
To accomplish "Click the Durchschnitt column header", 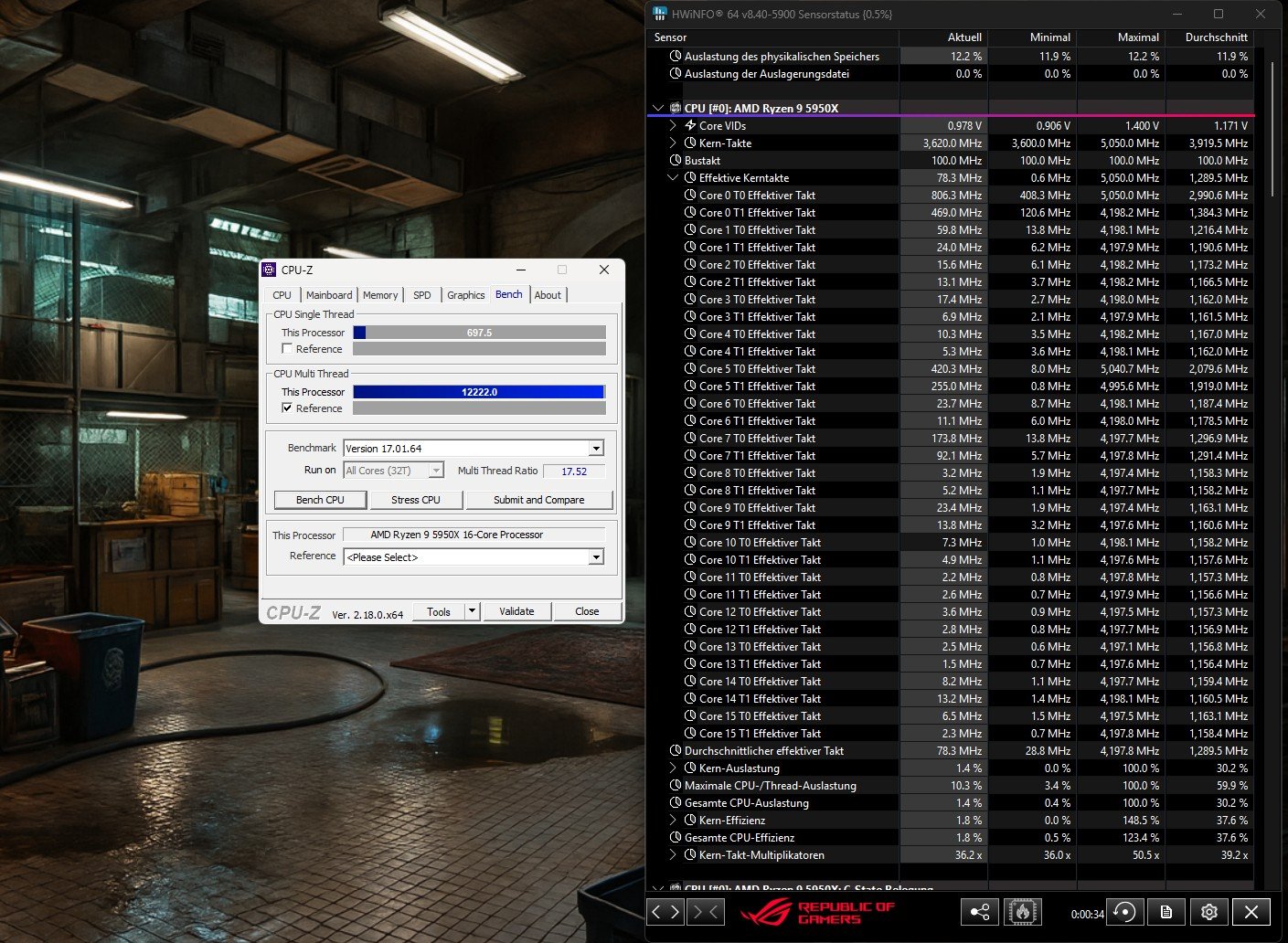I will click(x=1209, y=37).
